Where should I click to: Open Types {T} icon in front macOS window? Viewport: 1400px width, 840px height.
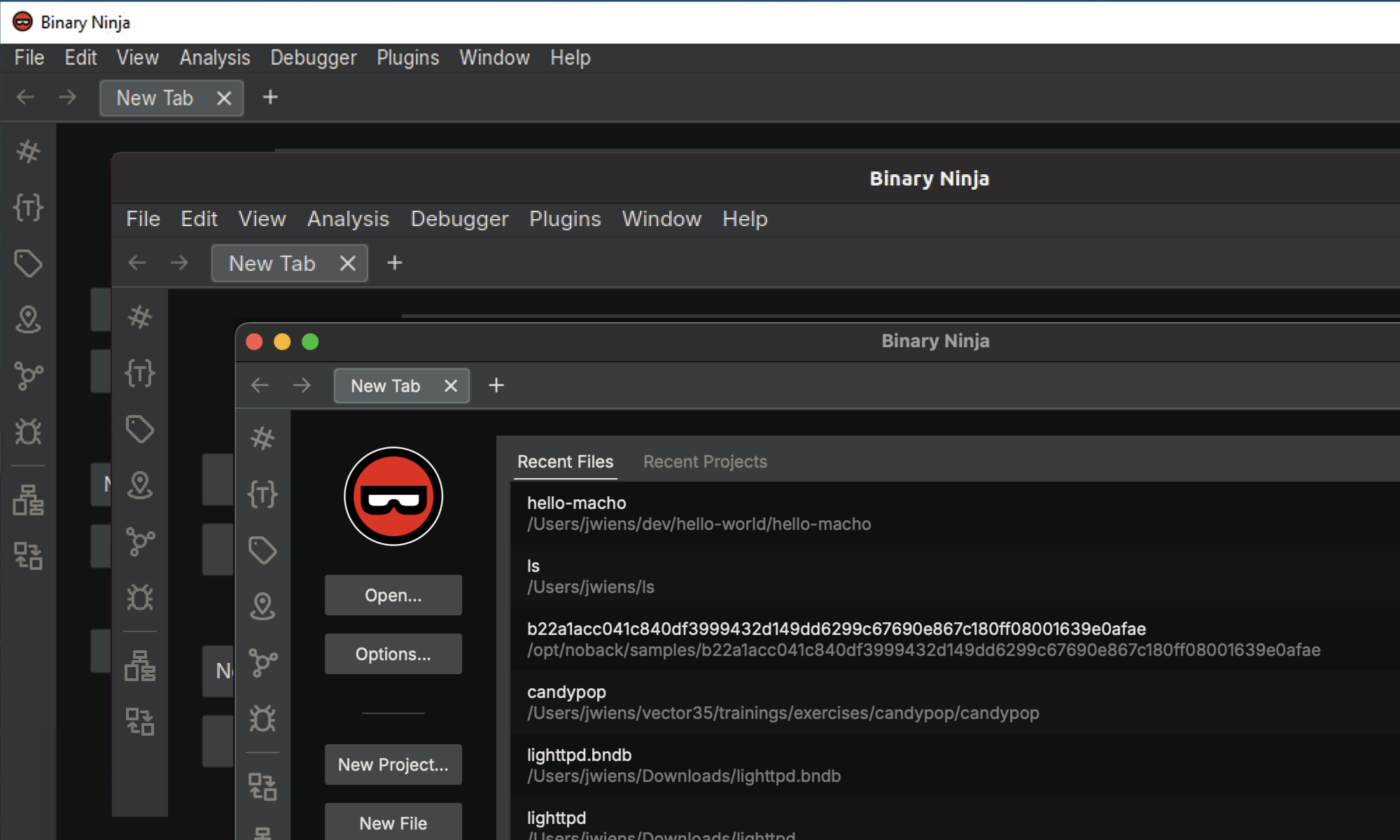tap(262, 494)
